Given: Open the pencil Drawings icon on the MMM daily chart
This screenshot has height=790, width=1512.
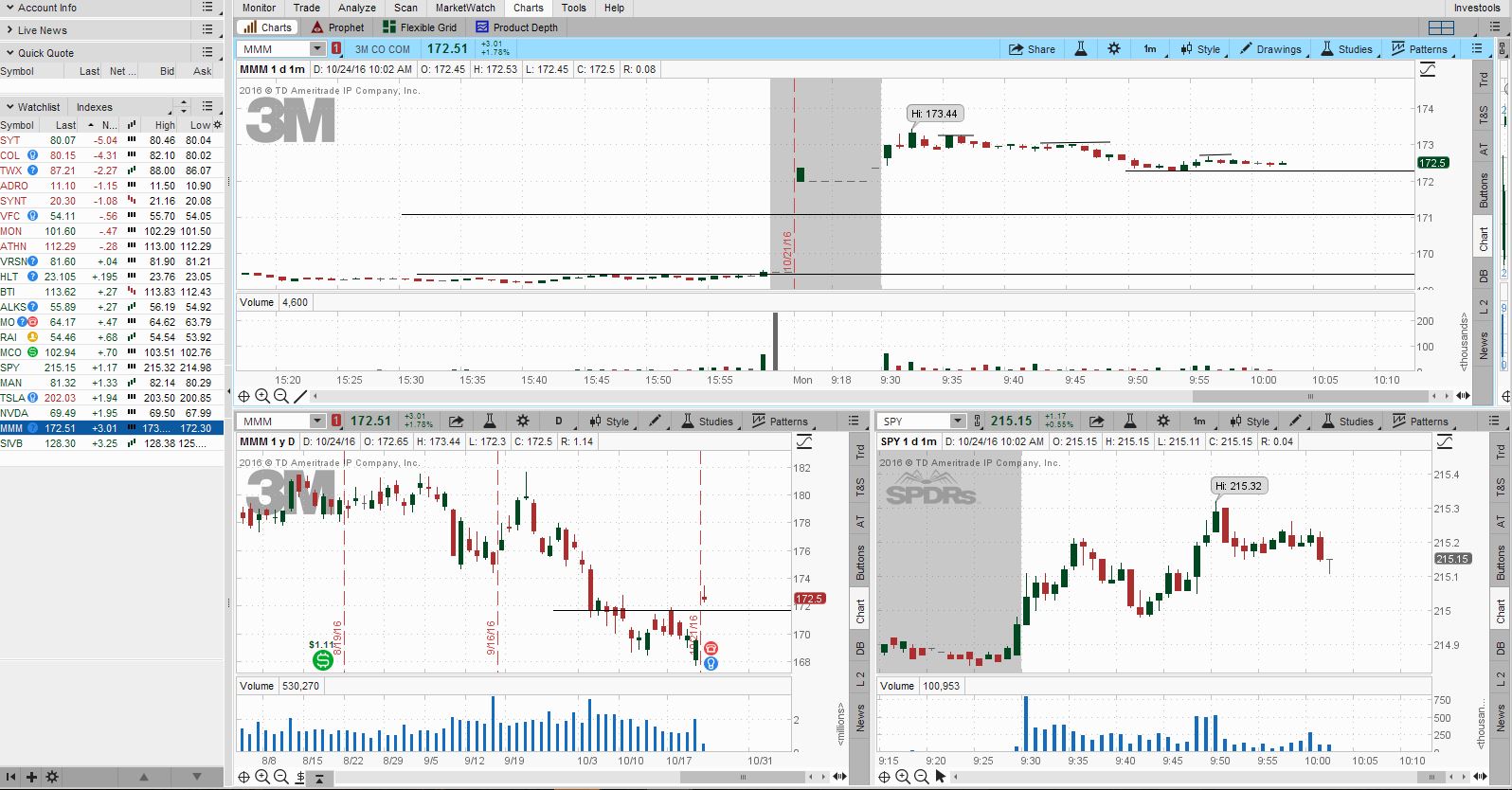Looking at the screenshot, I should (655, 422).
